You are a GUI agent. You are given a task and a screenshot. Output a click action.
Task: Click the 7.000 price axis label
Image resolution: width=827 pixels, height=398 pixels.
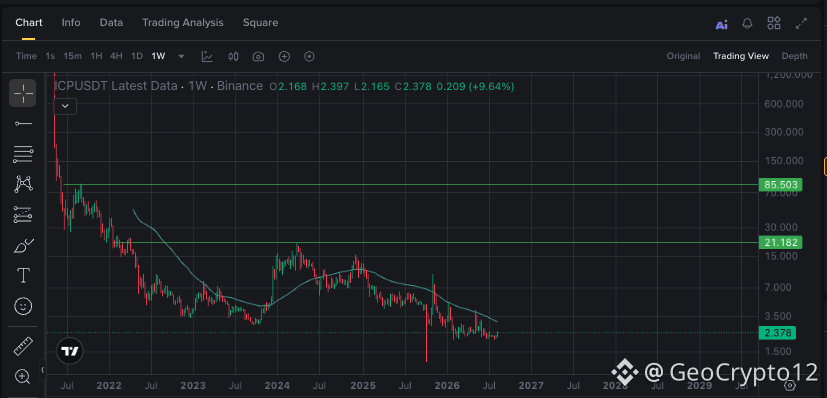coord(778,287)
